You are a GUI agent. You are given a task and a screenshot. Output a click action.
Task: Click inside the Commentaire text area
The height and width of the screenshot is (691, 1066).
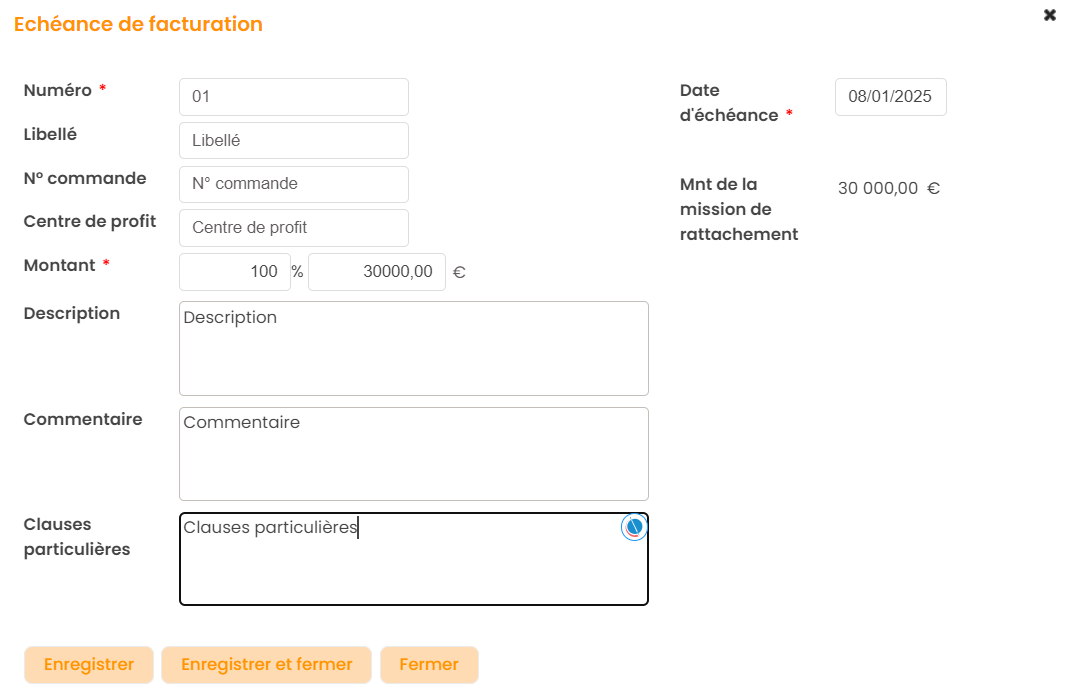(413, 454)
